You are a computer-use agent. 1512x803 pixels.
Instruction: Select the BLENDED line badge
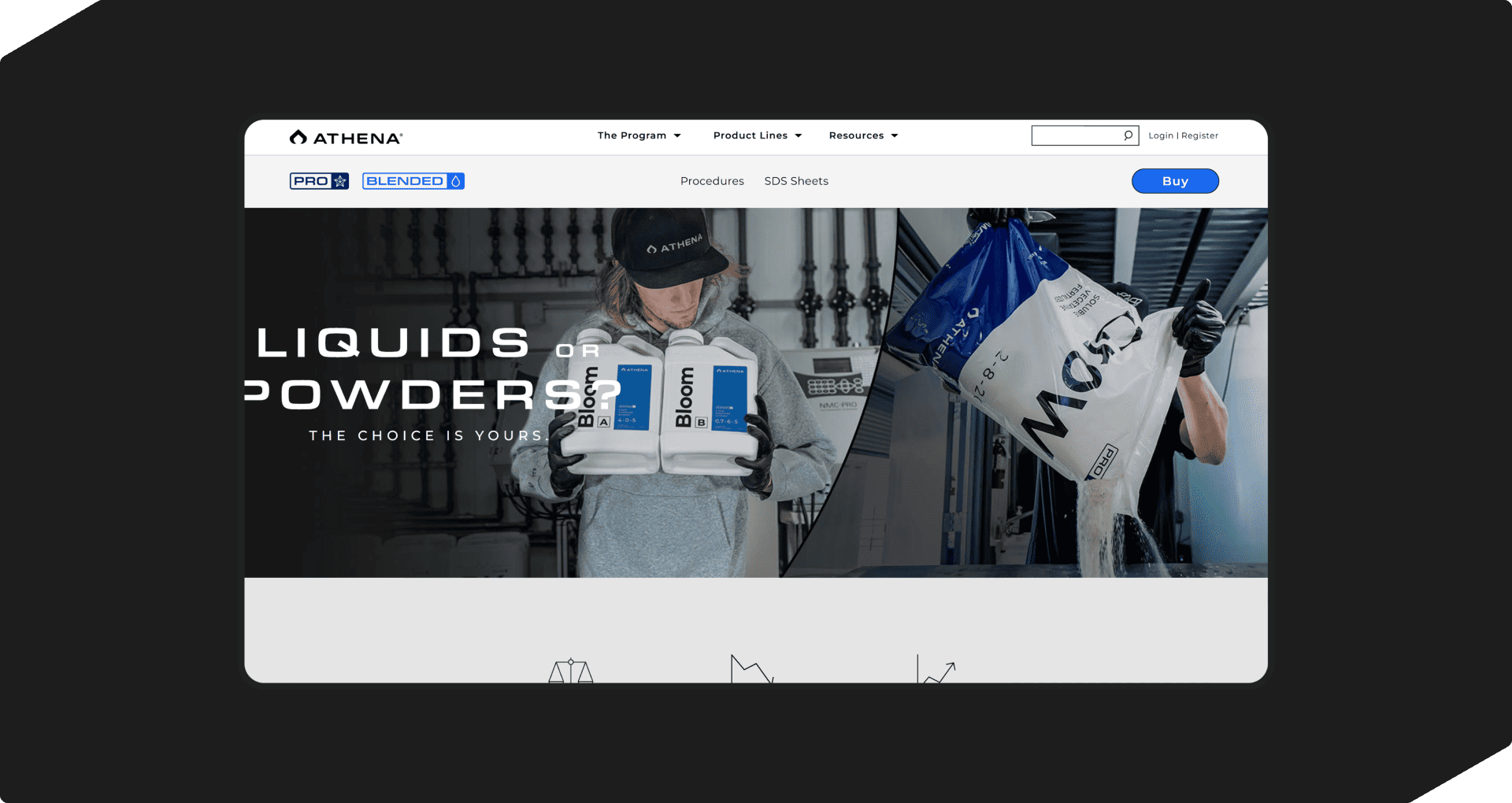[413, 181]
